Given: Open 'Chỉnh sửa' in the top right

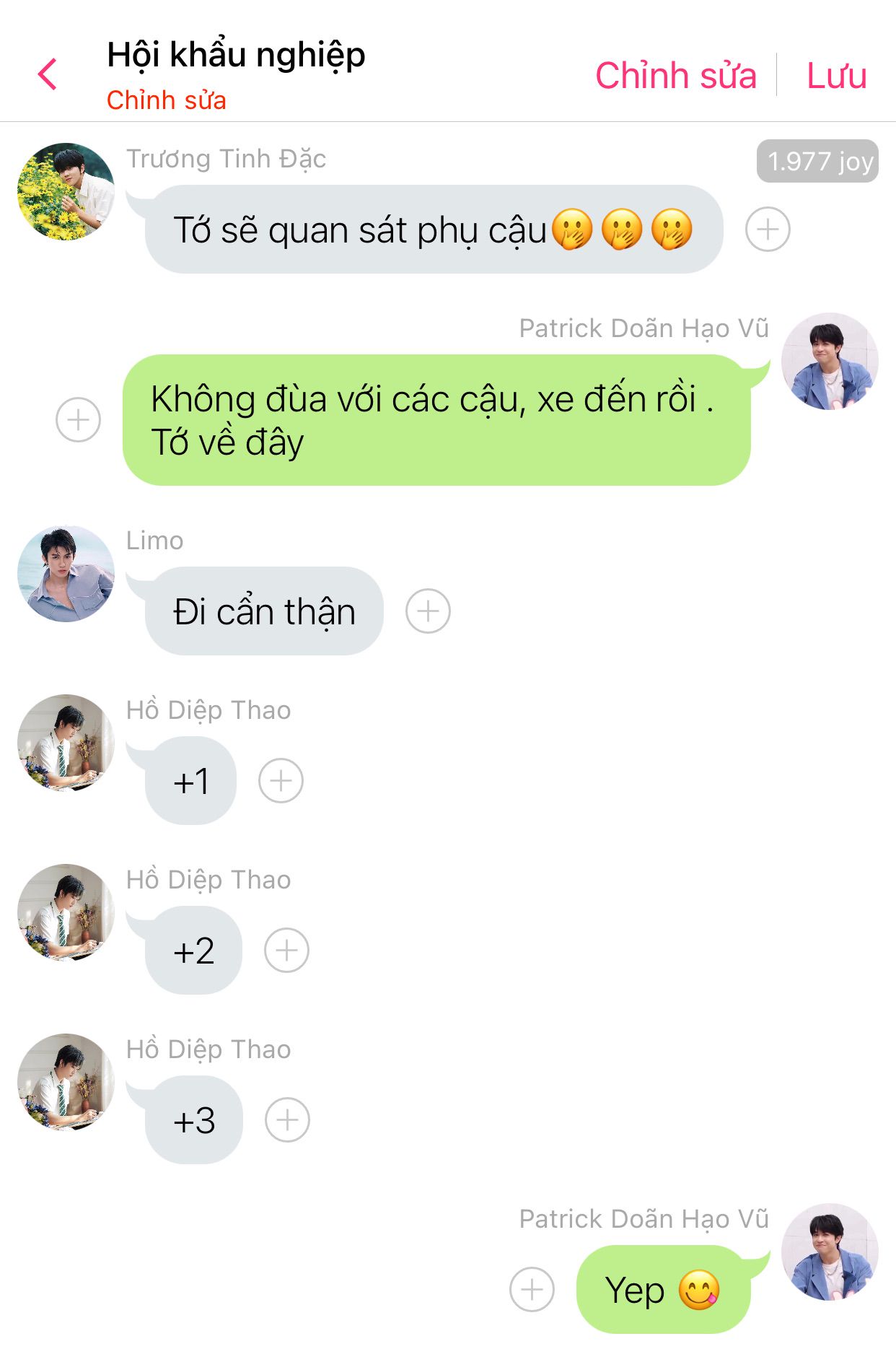Looking at the screenshot, I should (676, 75).
